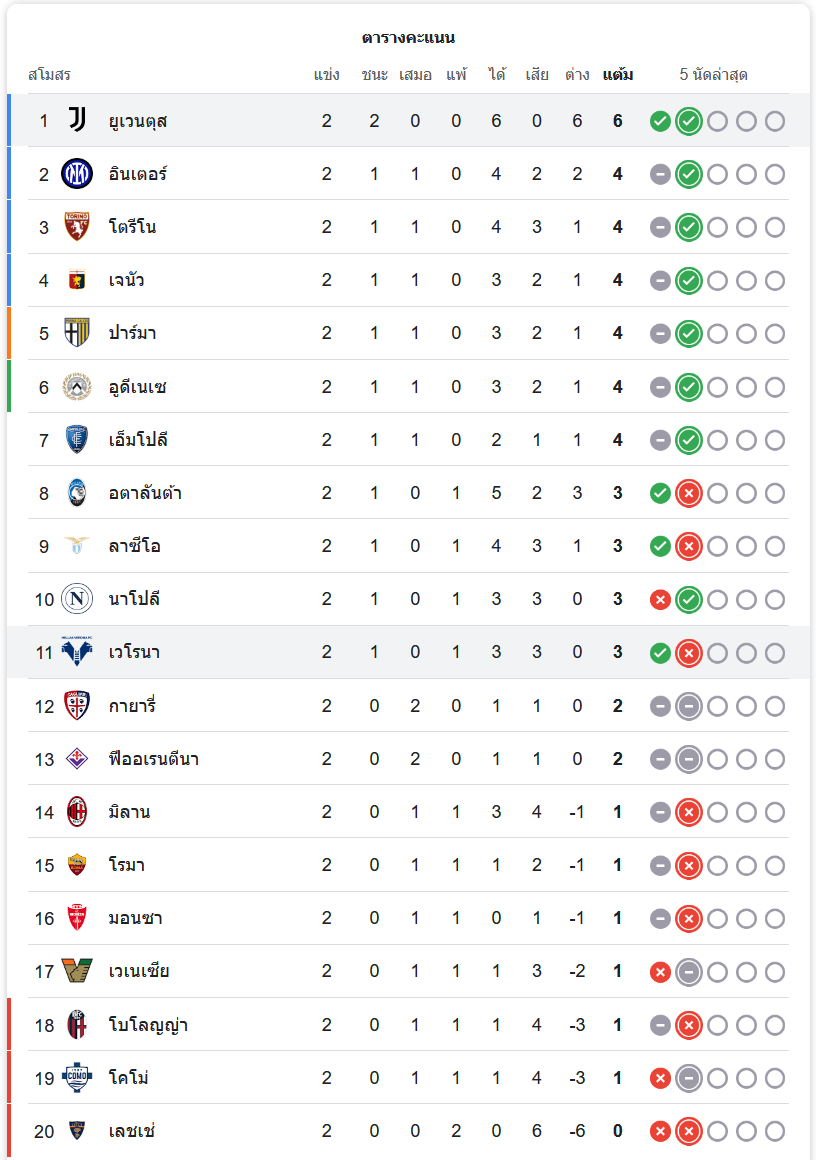Open the ฟิออเรนตีนา team link
The height and width of the screenshot is (1160, 816).
[153, 759]
